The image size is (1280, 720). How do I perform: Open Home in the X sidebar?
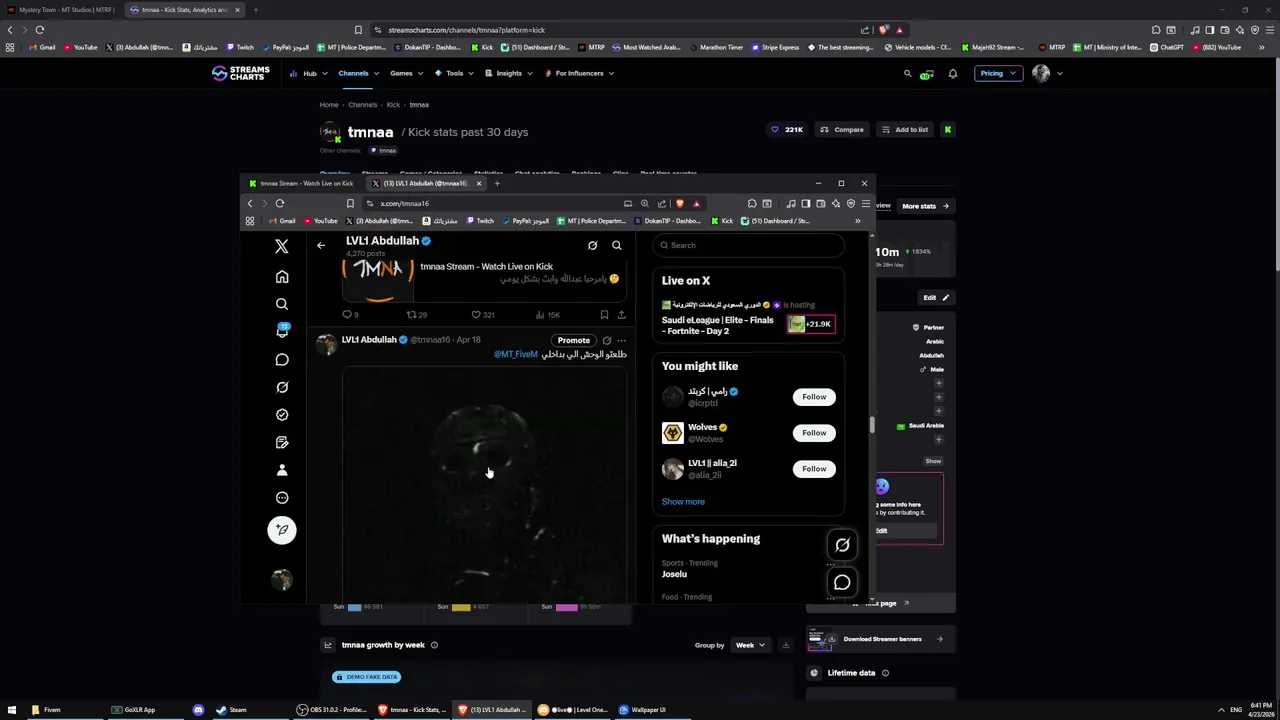(282, 277)
